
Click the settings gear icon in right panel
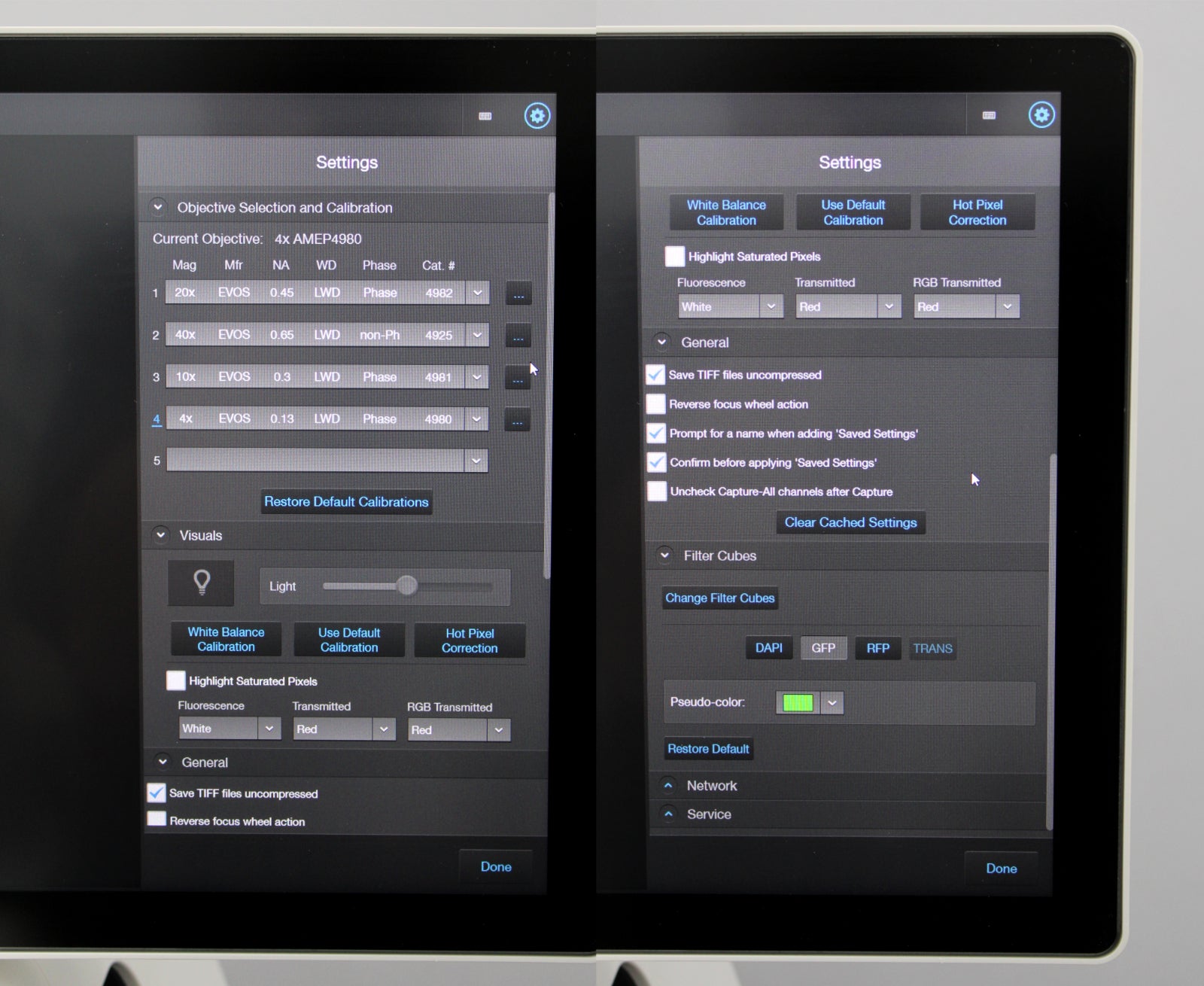[1041, 114]
